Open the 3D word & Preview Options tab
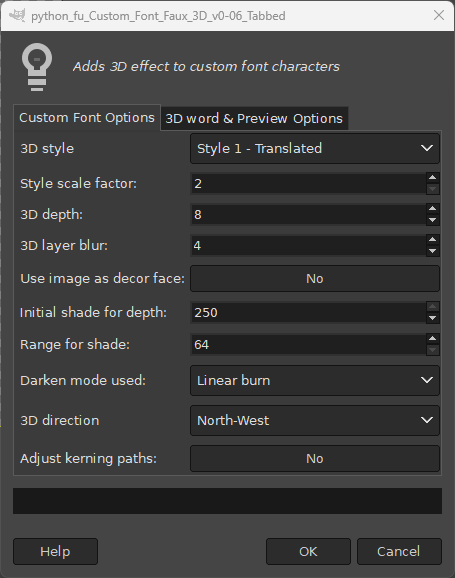This screenshot has height=578, width=455. pos(254,118)
